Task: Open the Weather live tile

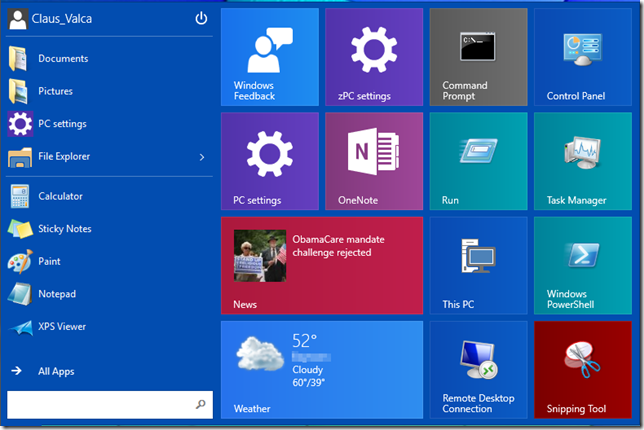Action: pos(322,370)
